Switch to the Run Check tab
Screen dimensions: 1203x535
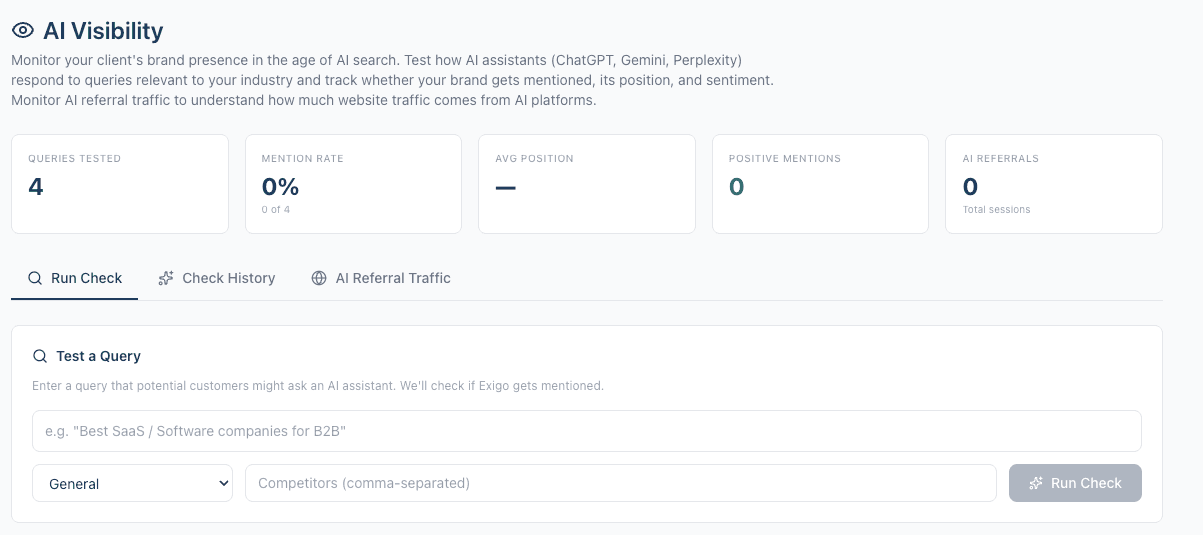tap(75, 278)
